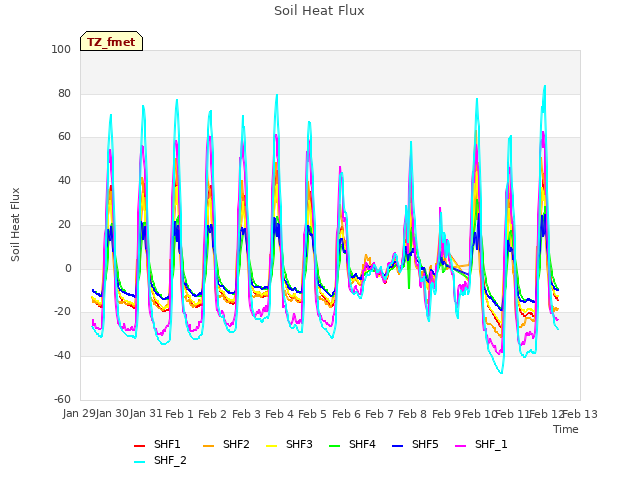
Task: Click the 100 y-axis tick label
Action: (61, 49)
